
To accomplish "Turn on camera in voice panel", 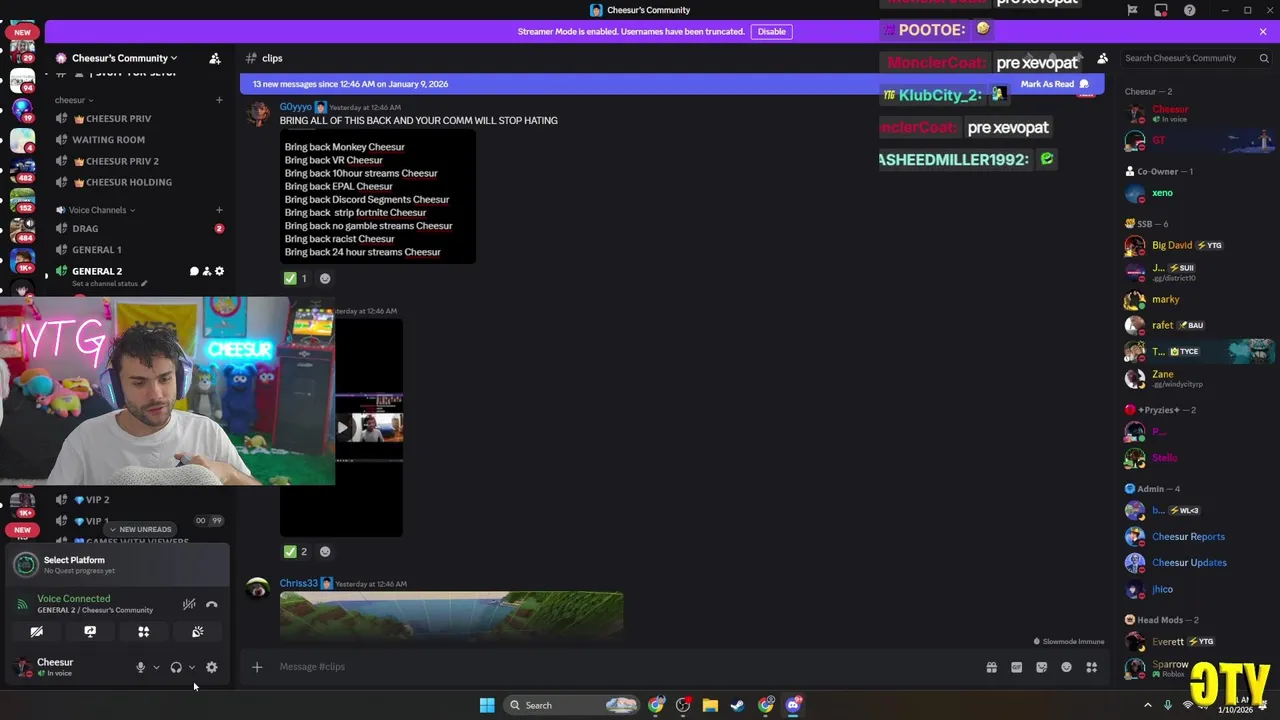I will [x=36, y=632].
